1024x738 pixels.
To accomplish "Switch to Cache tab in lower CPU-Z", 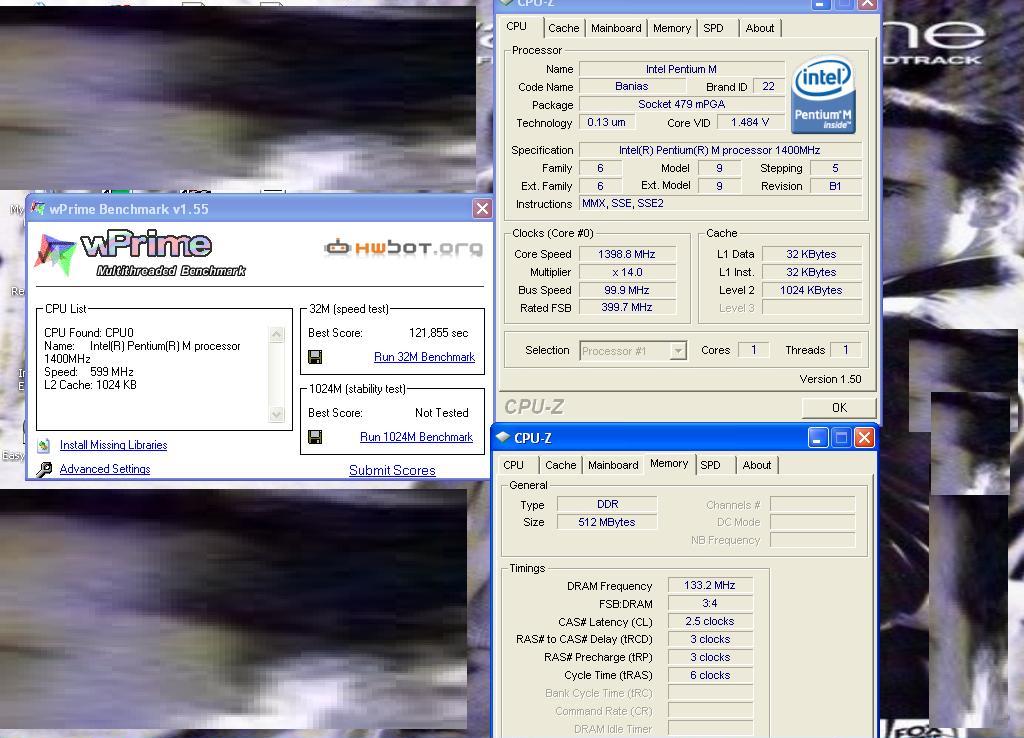I will (560, 465).
